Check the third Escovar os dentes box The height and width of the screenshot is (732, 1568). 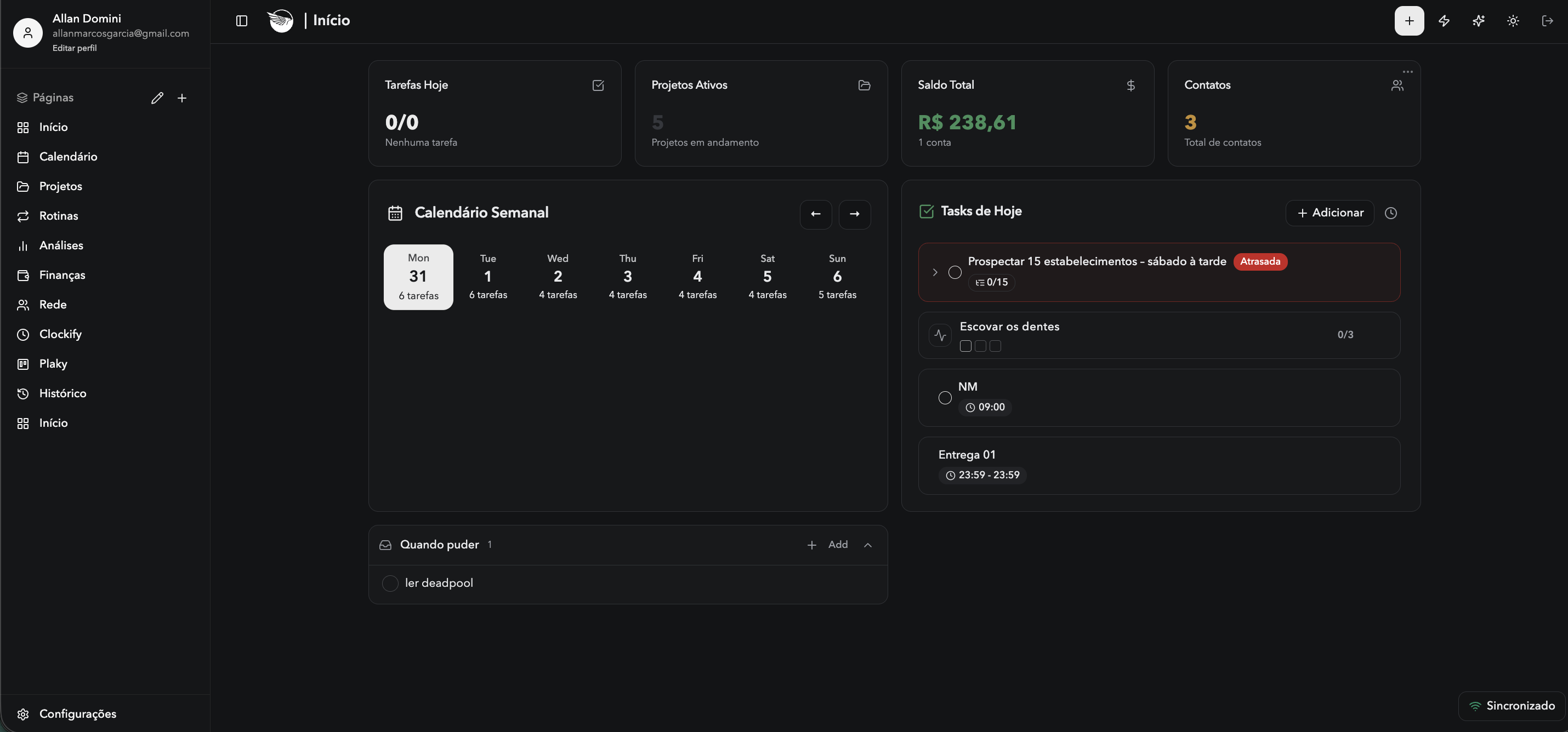[995, 346]
